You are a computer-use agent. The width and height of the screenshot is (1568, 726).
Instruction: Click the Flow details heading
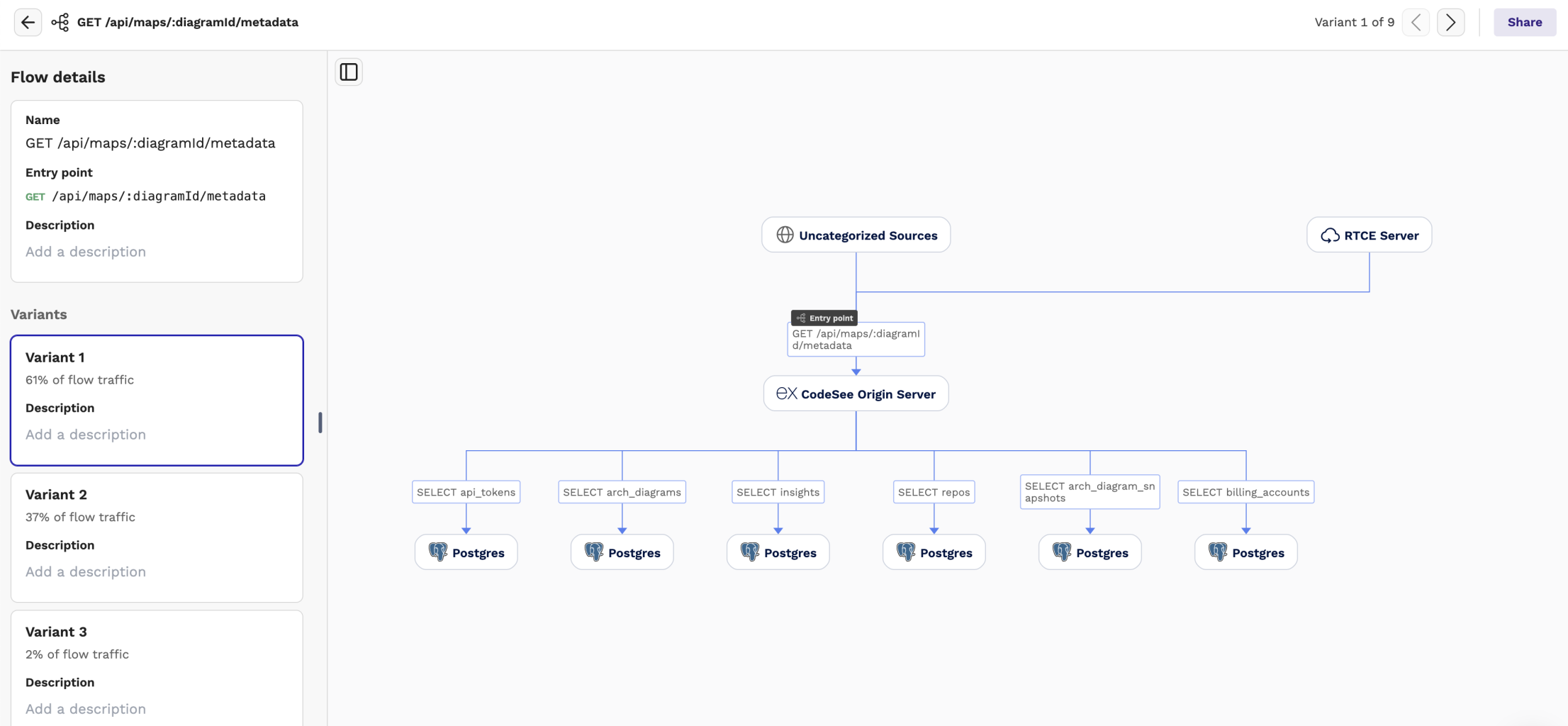(58, 77)
